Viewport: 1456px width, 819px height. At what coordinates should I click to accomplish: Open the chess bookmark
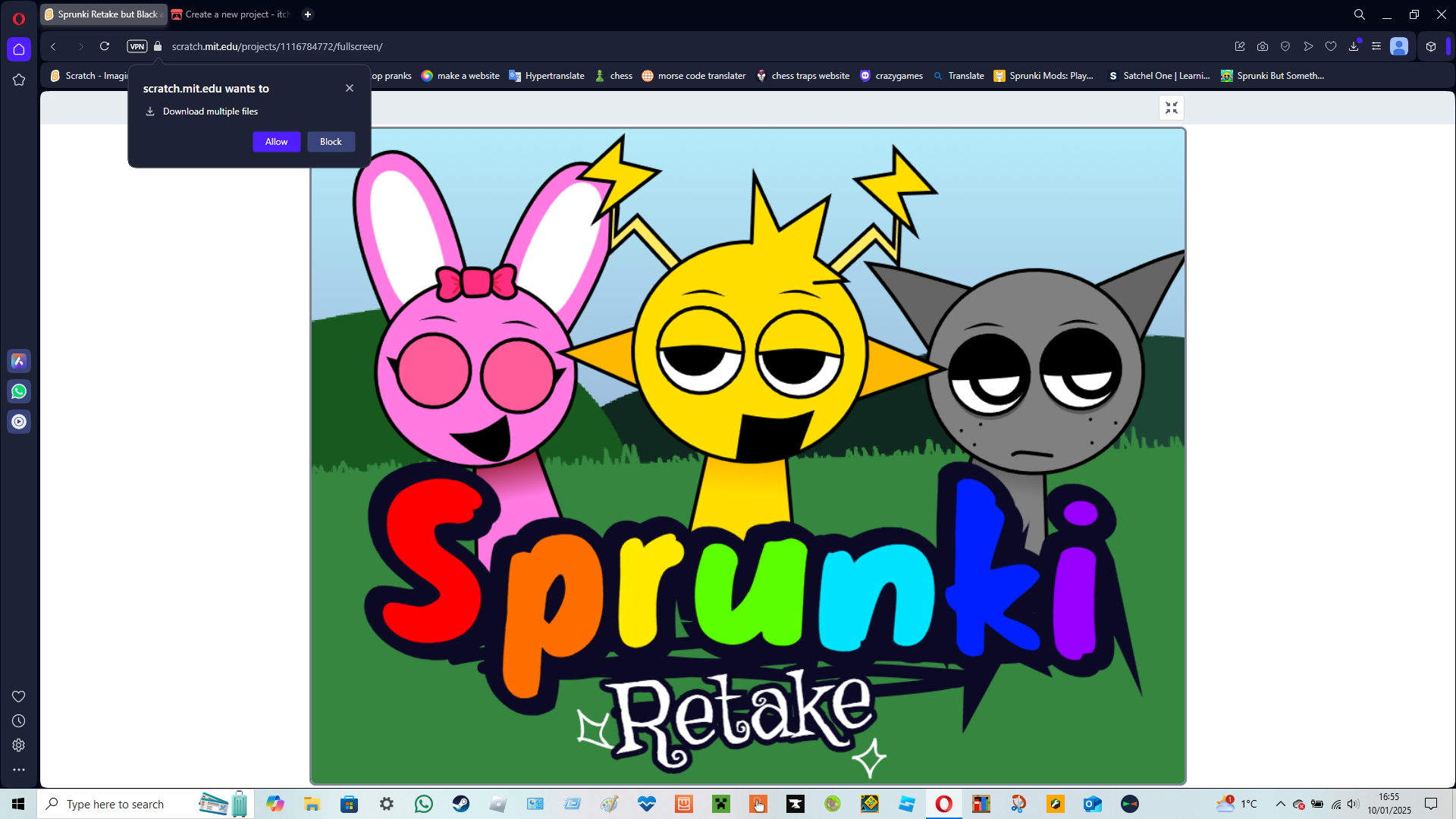pyautogui.click(x=613, y=76)
